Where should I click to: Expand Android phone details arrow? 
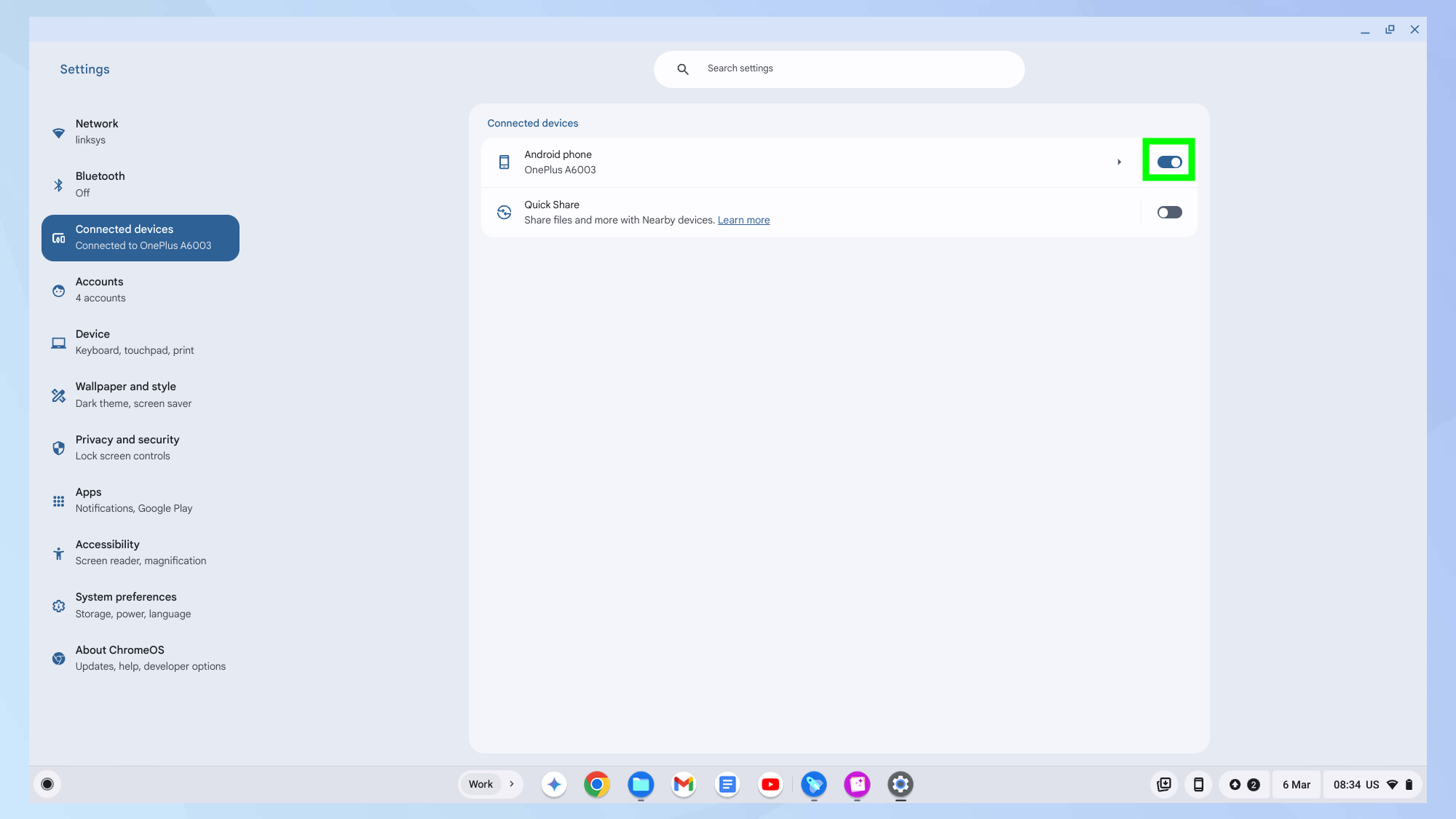coord(1119,162)
